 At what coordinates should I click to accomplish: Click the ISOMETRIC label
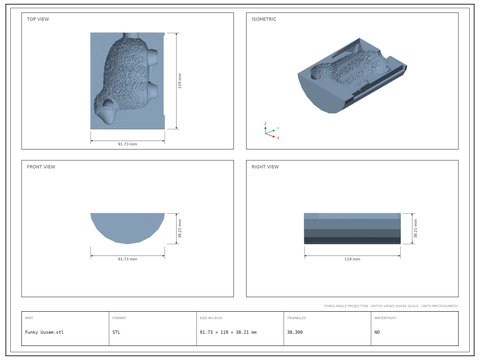click(264, 19)
